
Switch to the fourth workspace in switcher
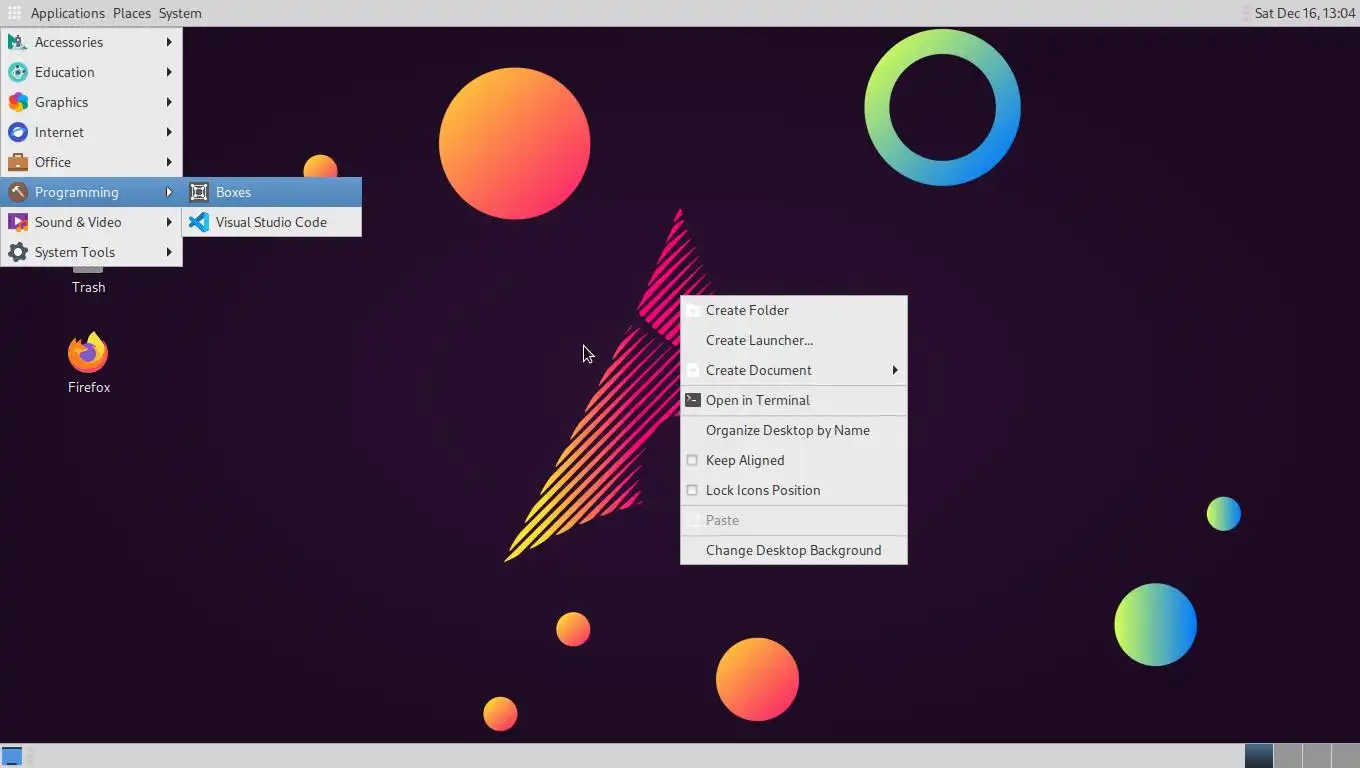(1345, 756)
